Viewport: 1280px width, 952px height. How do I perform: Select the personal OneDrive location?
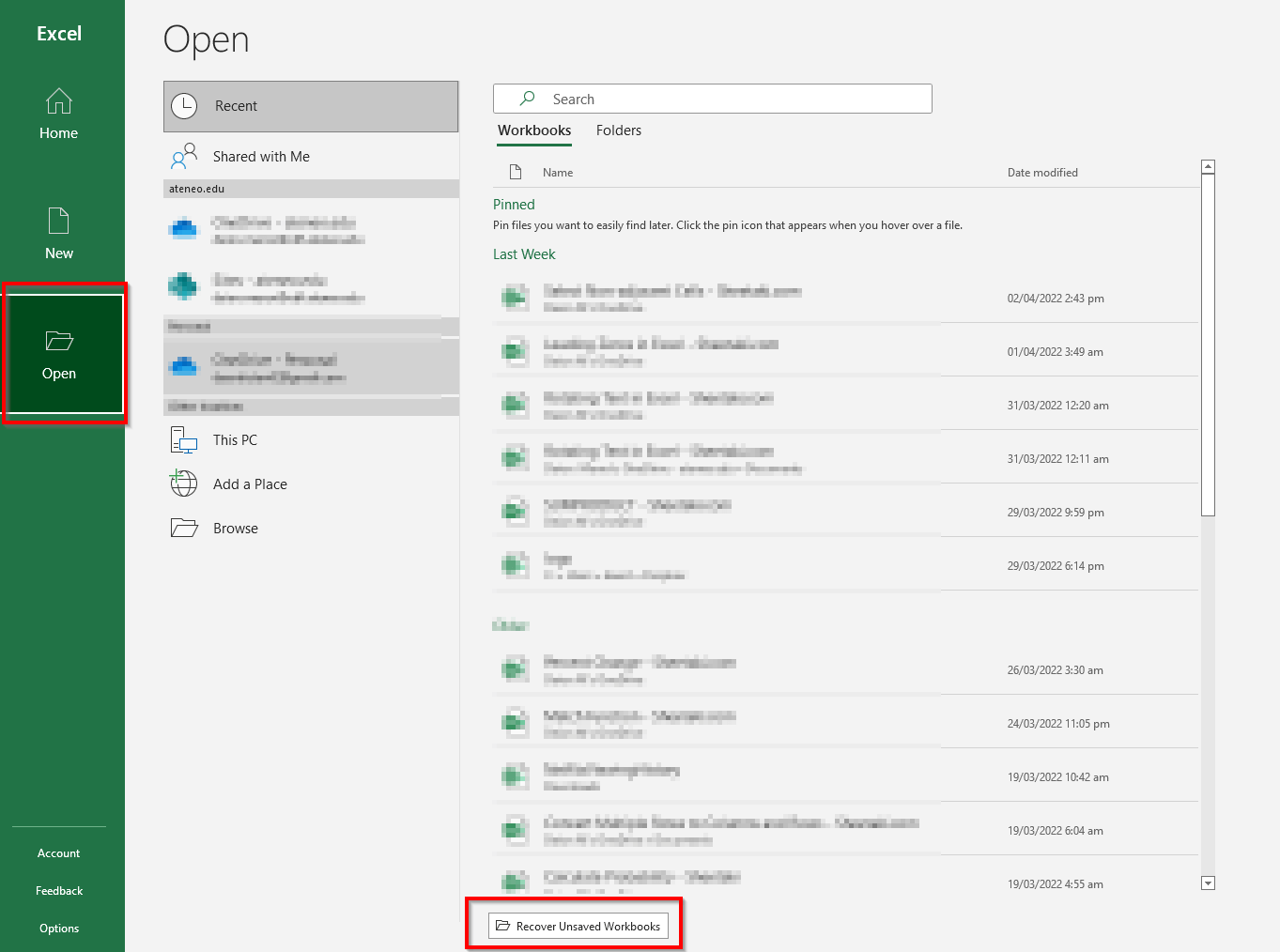click(x=311, y=366)
